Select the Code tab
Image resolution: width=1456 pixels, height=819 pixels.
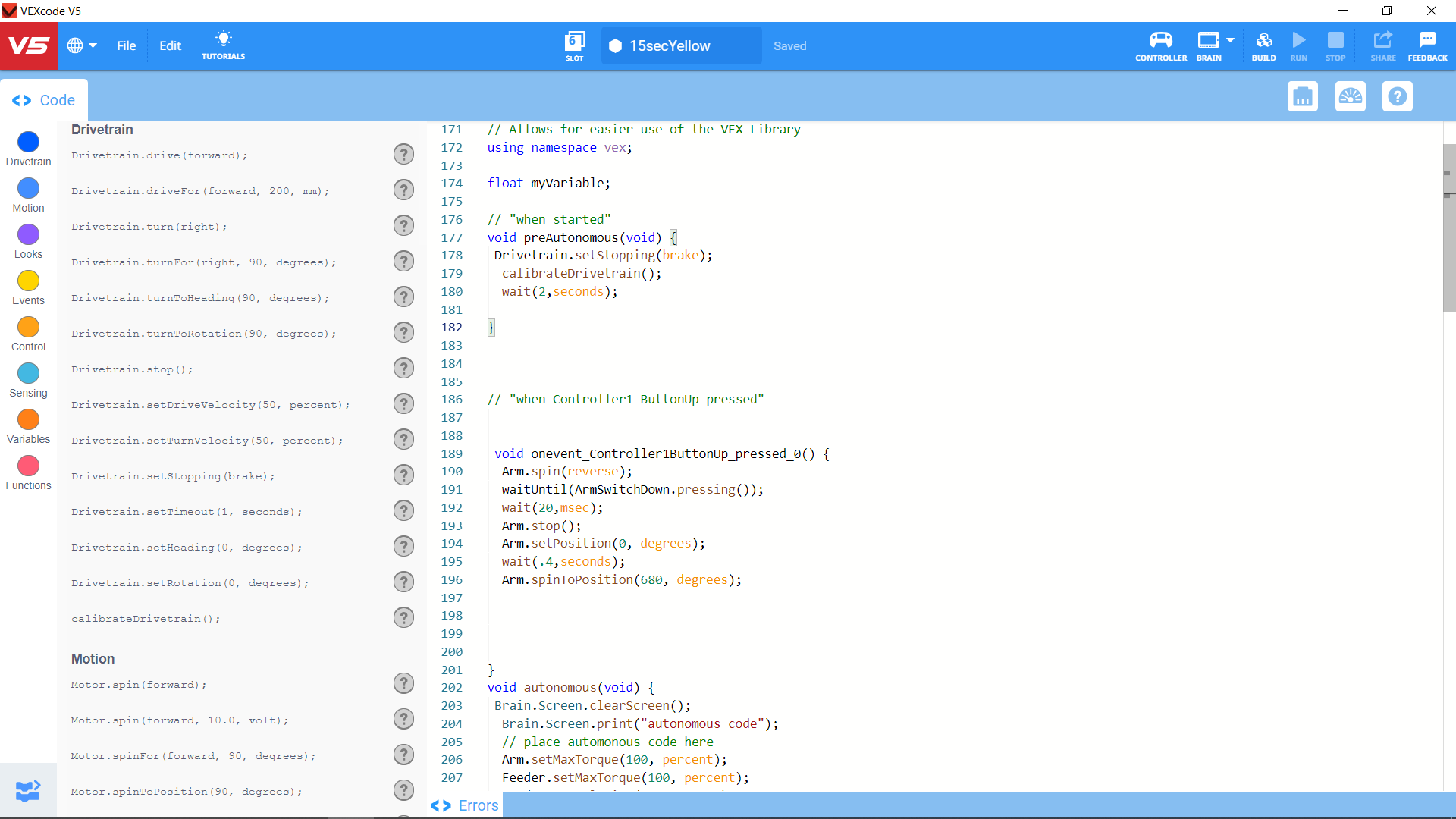coord(44,100)
